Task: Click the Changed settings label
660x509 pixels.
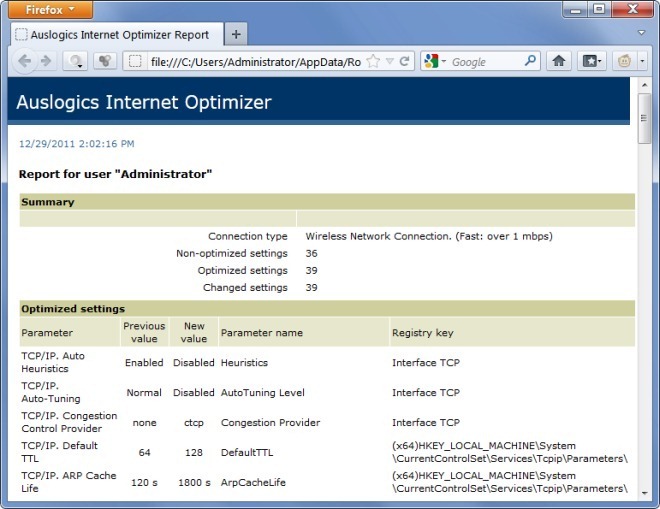Action: [245, 288]
